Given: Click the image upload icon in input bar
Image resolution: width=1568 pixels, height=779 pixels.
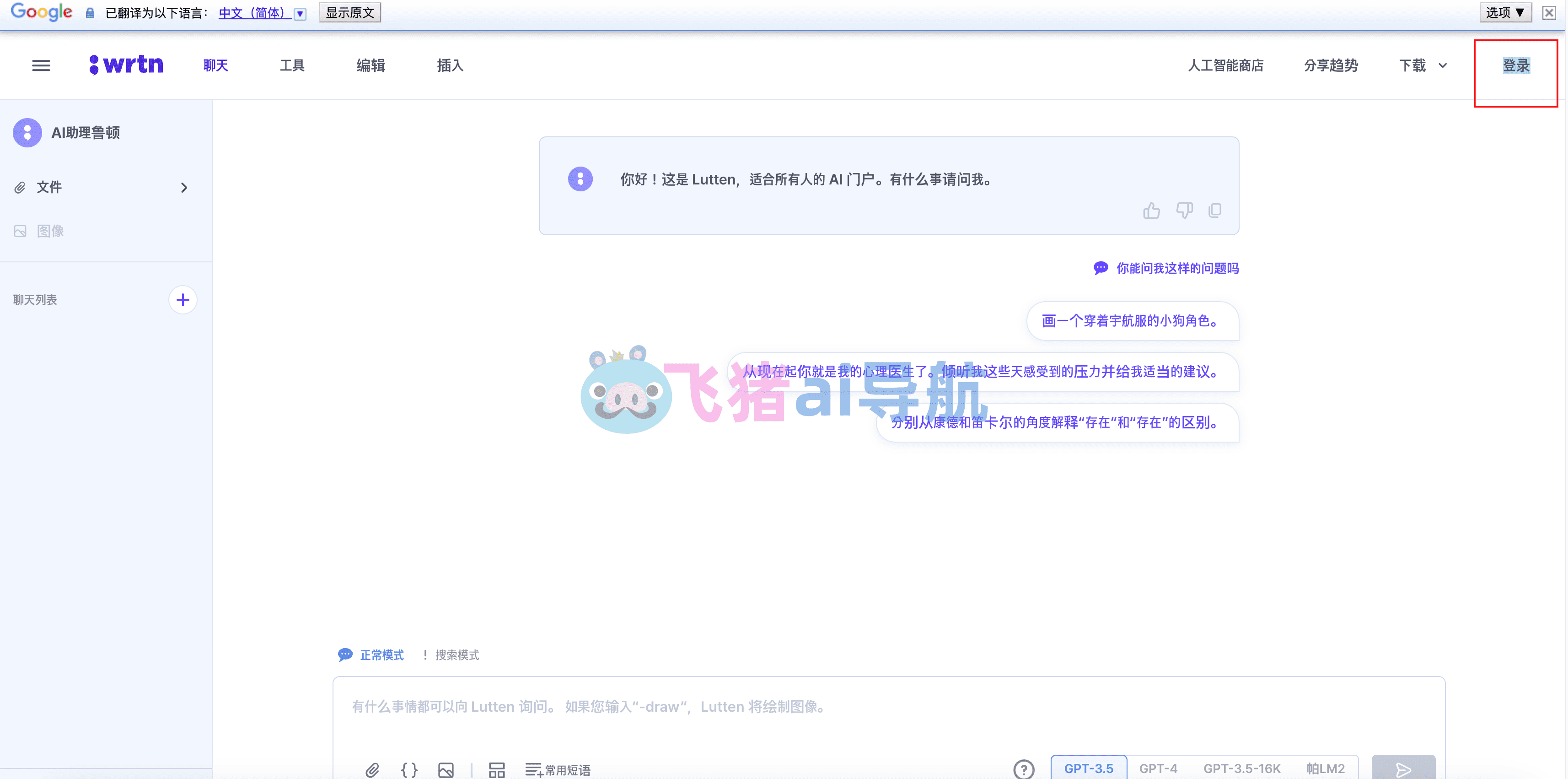Looking at the screenshot, I should pos(446,770).
